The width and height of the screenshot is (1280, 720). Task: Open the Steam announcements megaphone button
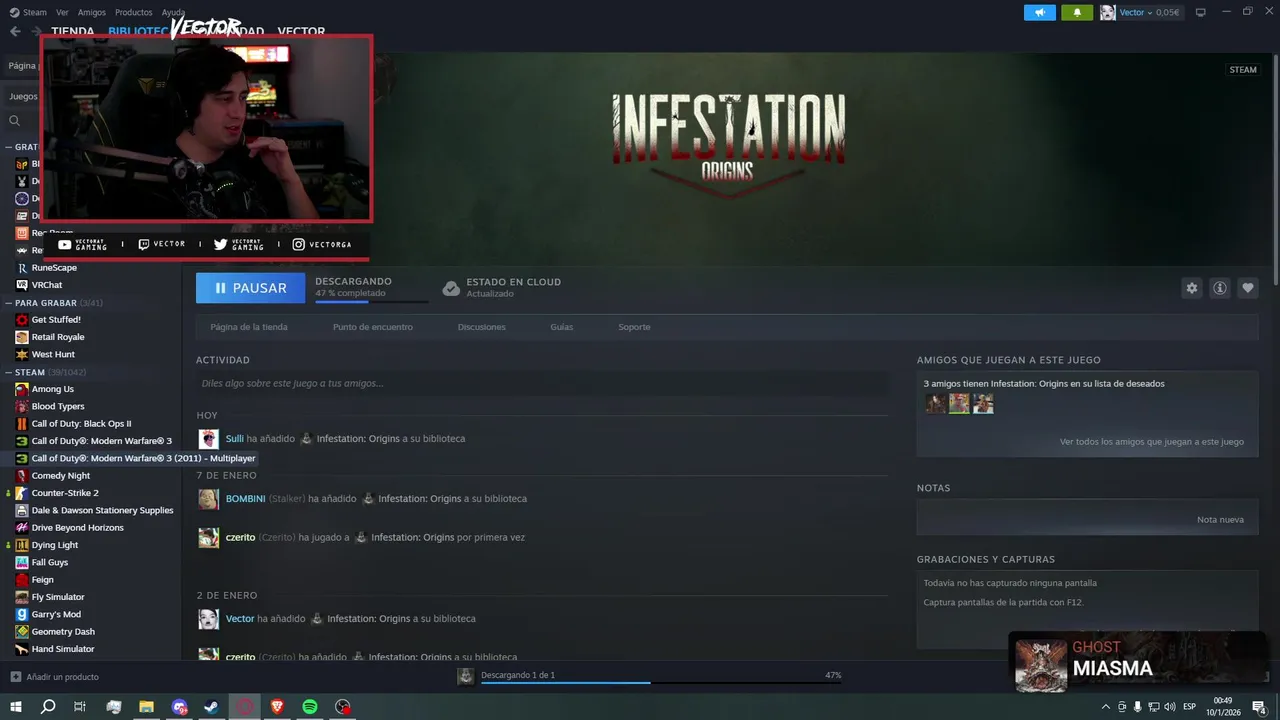[1040, 12]
